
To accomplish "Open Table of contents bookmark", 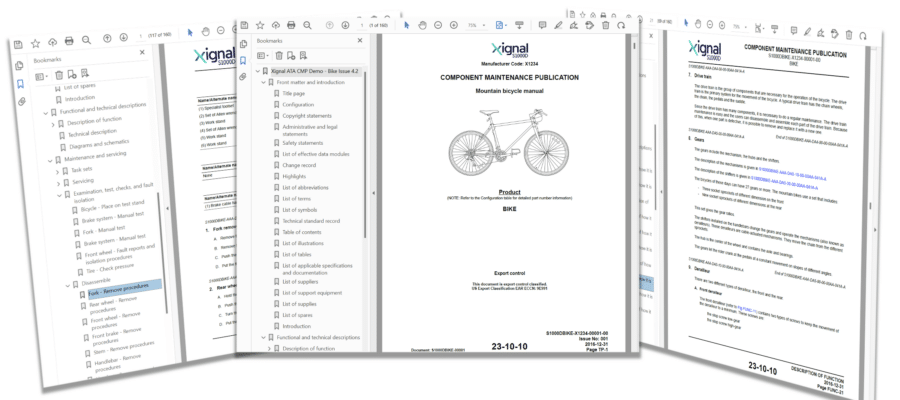I will pos(301,232).
